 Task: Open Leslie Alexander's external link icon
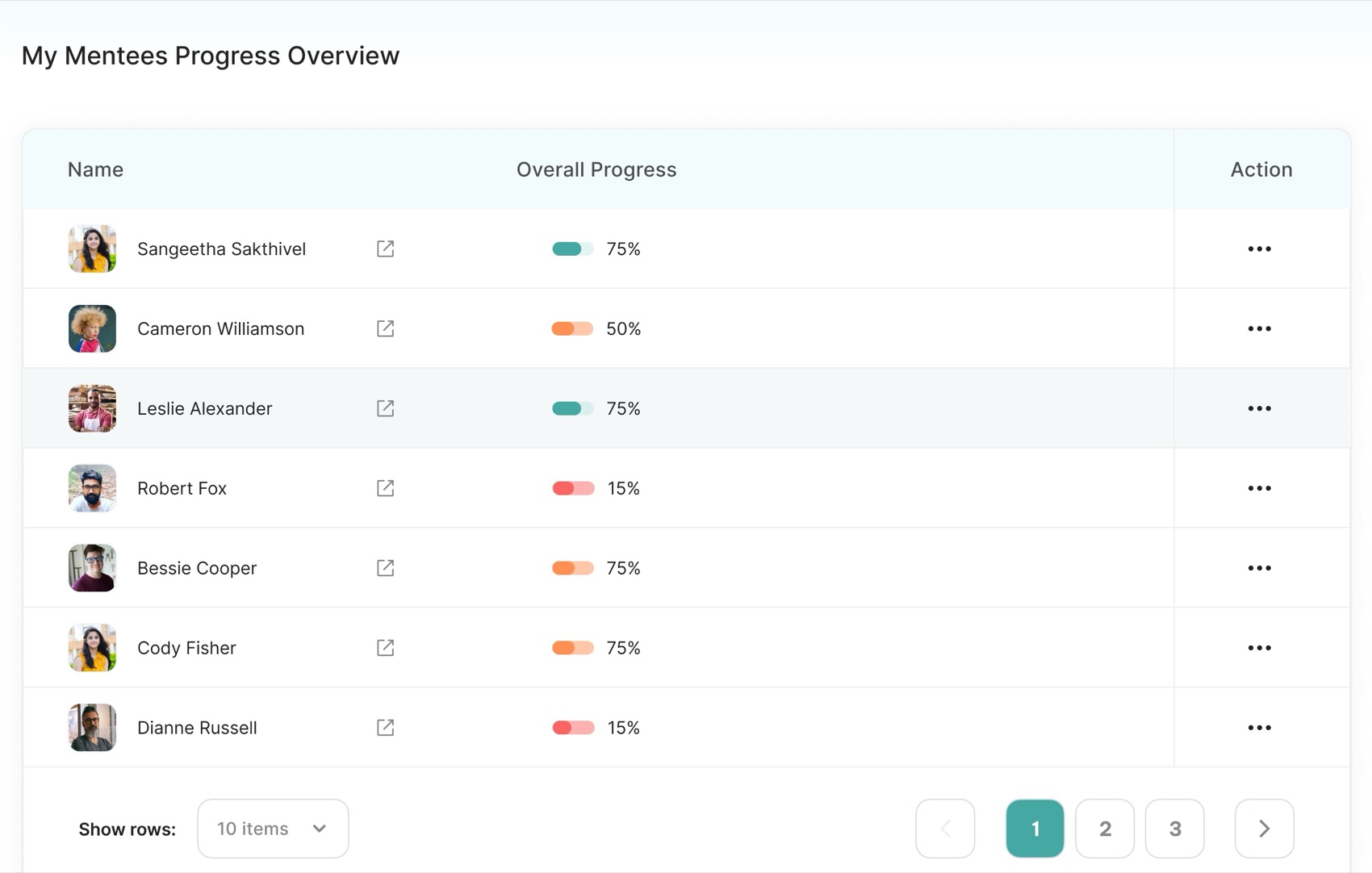click(385, 408)
